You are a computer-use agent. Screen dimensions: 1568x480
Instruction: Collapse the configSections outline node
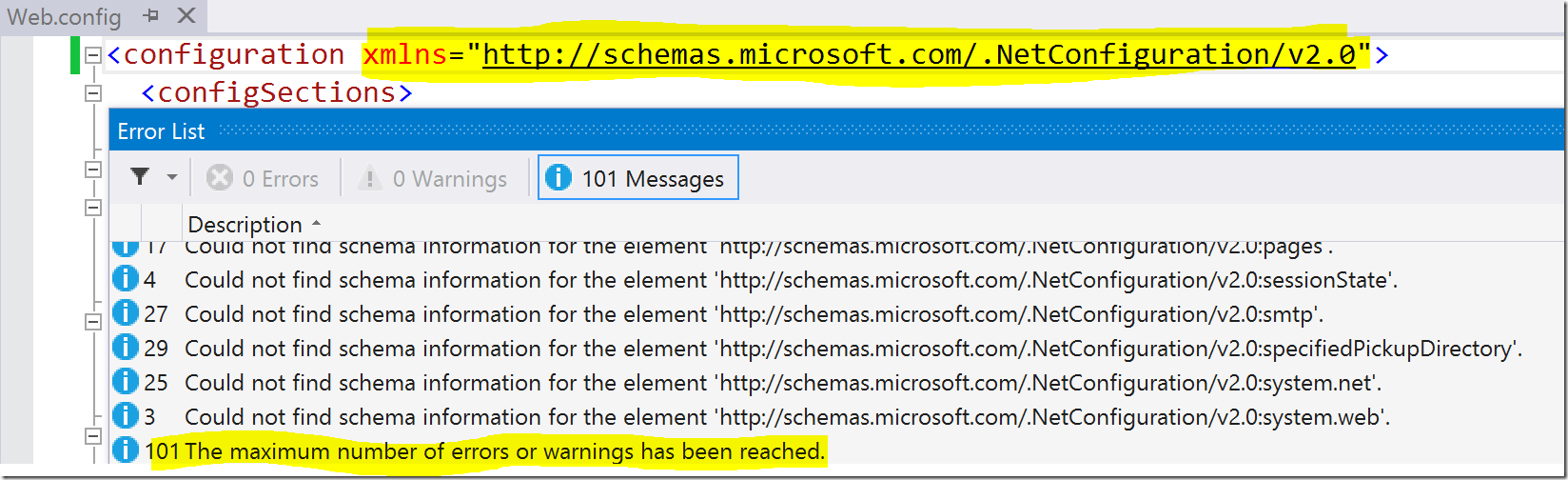(x=93, y=93)
